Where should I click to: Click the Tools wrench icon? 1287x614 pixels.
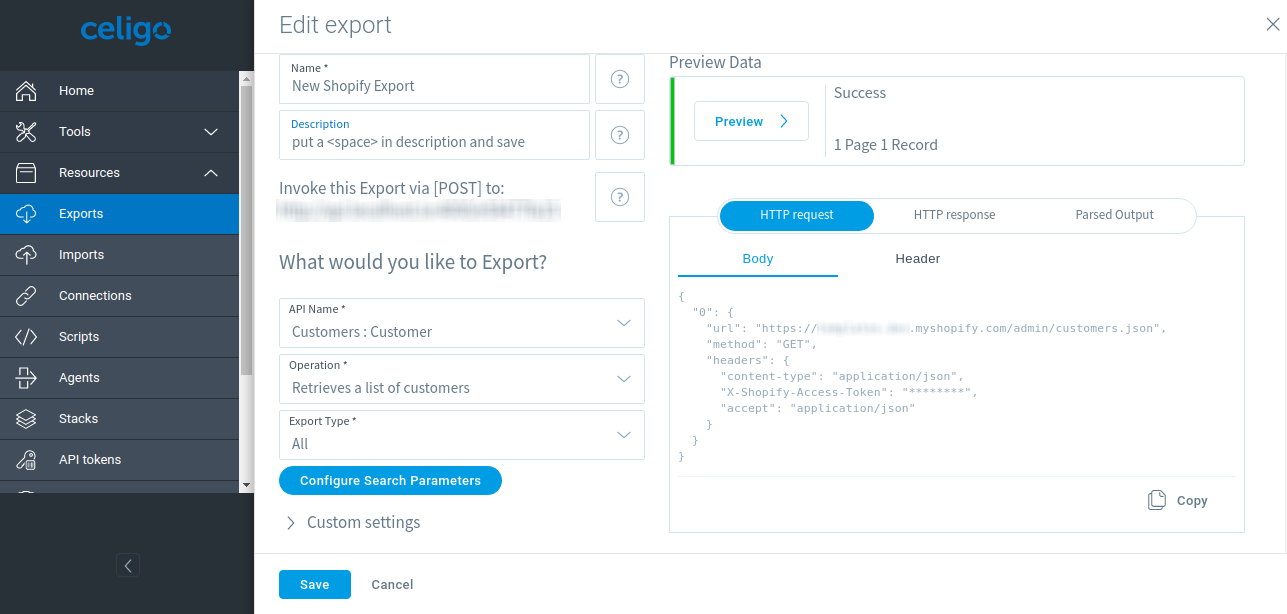coord(27,132)
